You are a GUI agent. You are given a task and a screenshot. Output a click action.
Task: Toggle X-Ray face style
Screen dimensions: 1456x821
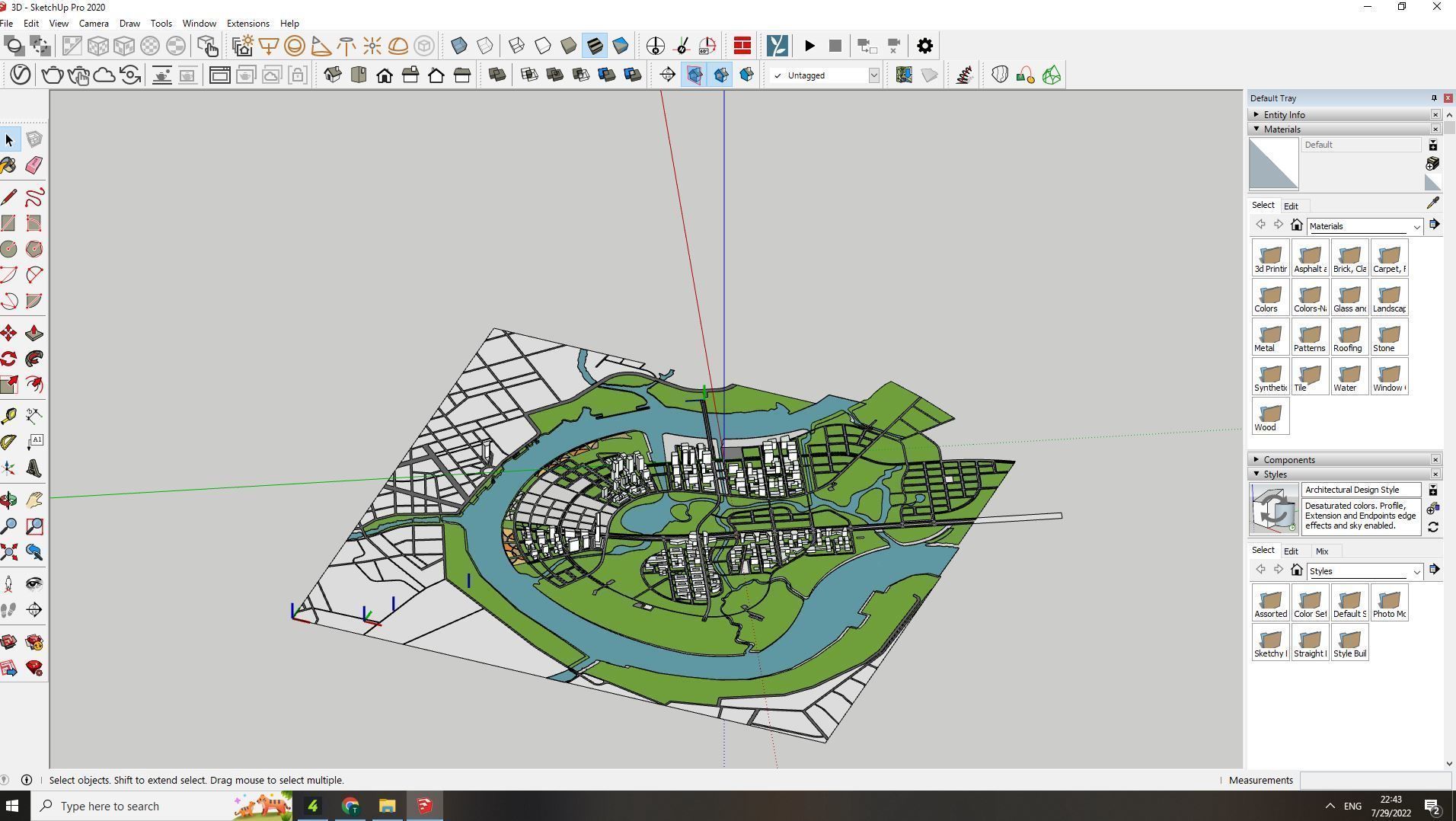pyautogui.click(x=459, y=46)
